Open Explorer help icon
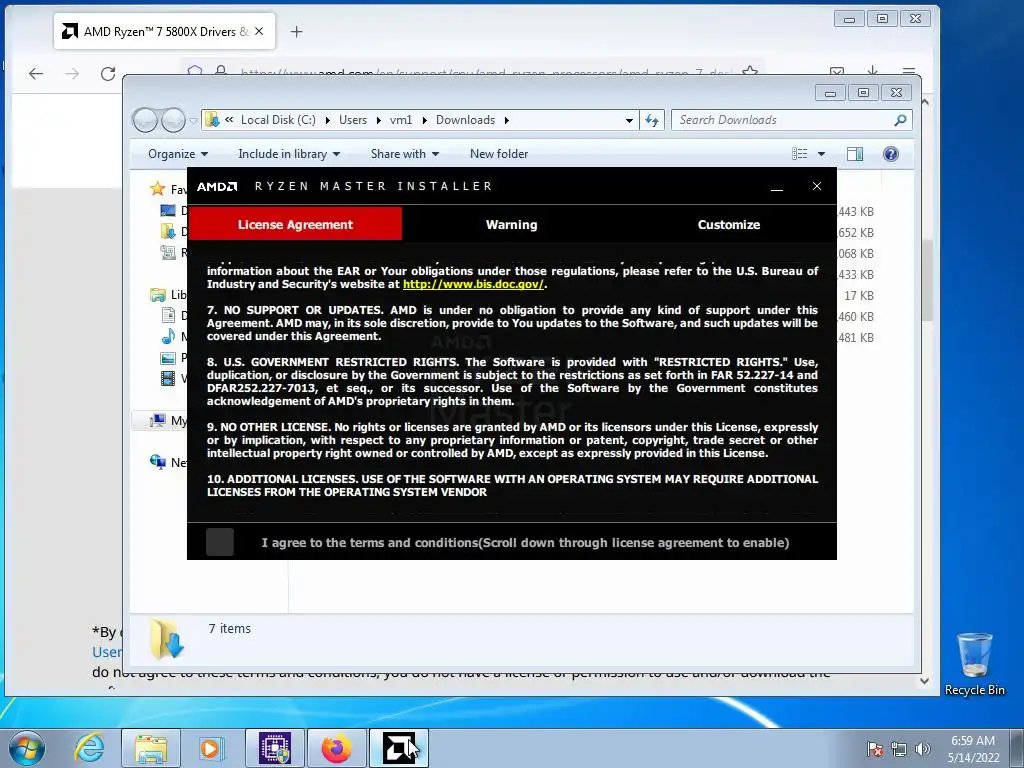The height and width of the screenshot is (768, 1024). point(890,154)
